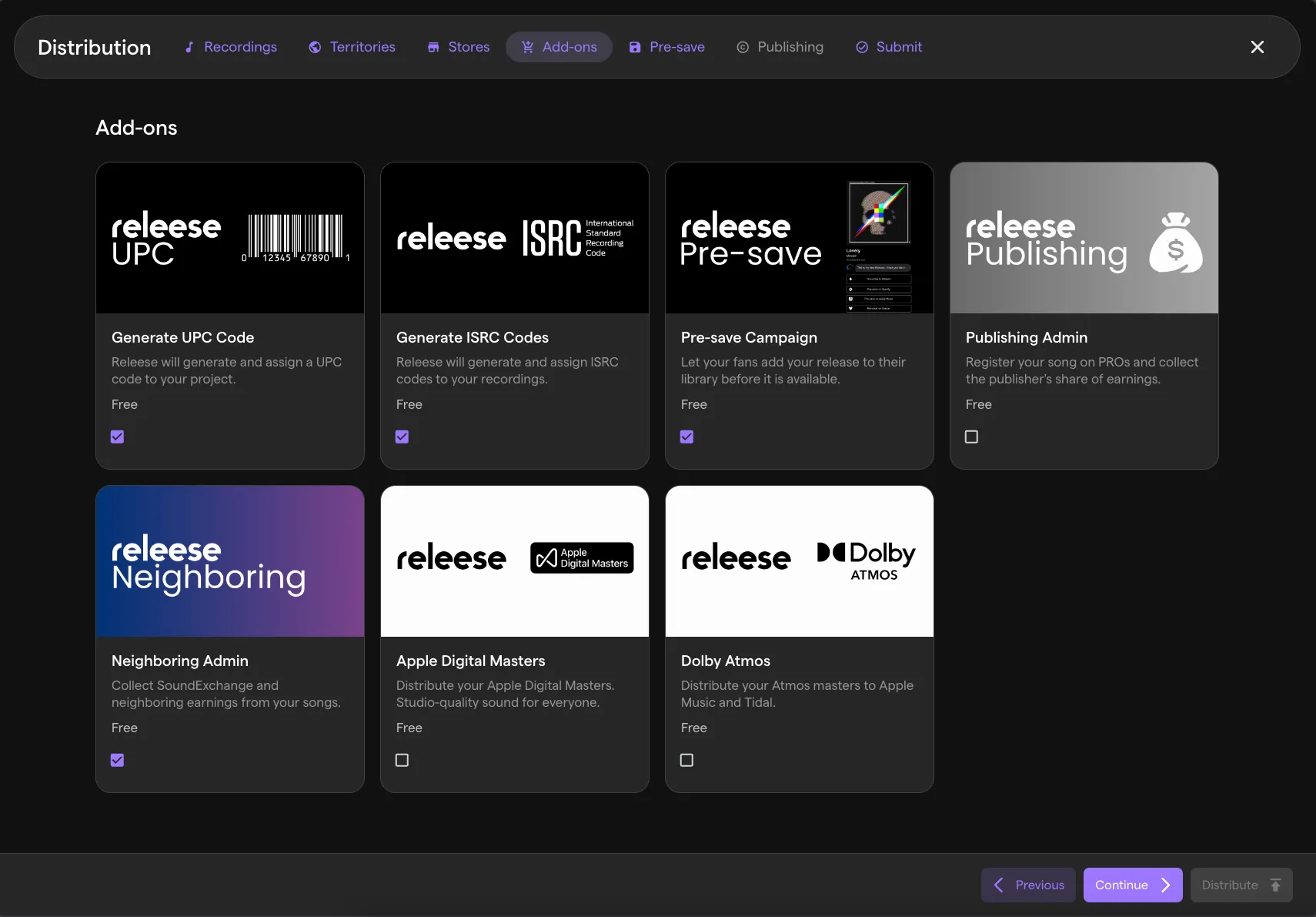The image size is (1316, 917).
Task: Enable the Apple Digital Masters checkbox
Action: (x=402, y=760)
